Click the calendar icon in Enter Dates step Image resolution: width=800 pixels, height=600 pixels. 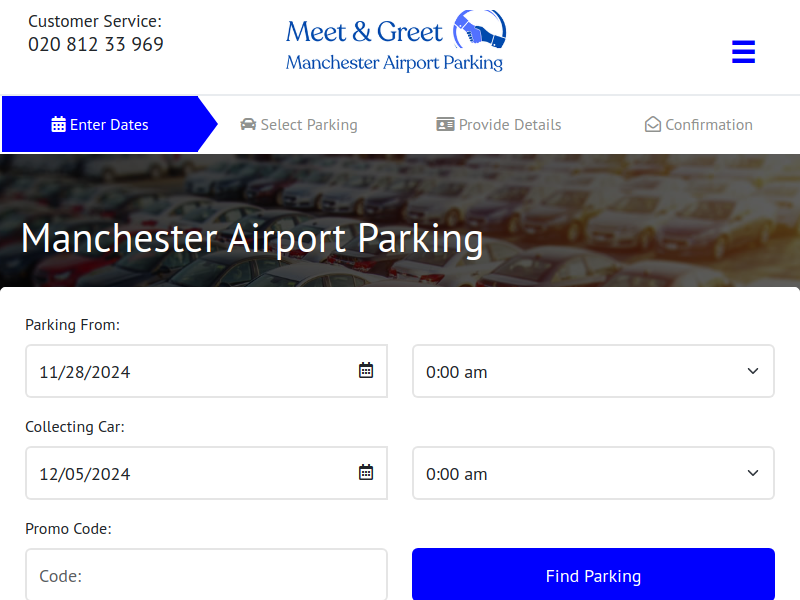pos(59,125)
